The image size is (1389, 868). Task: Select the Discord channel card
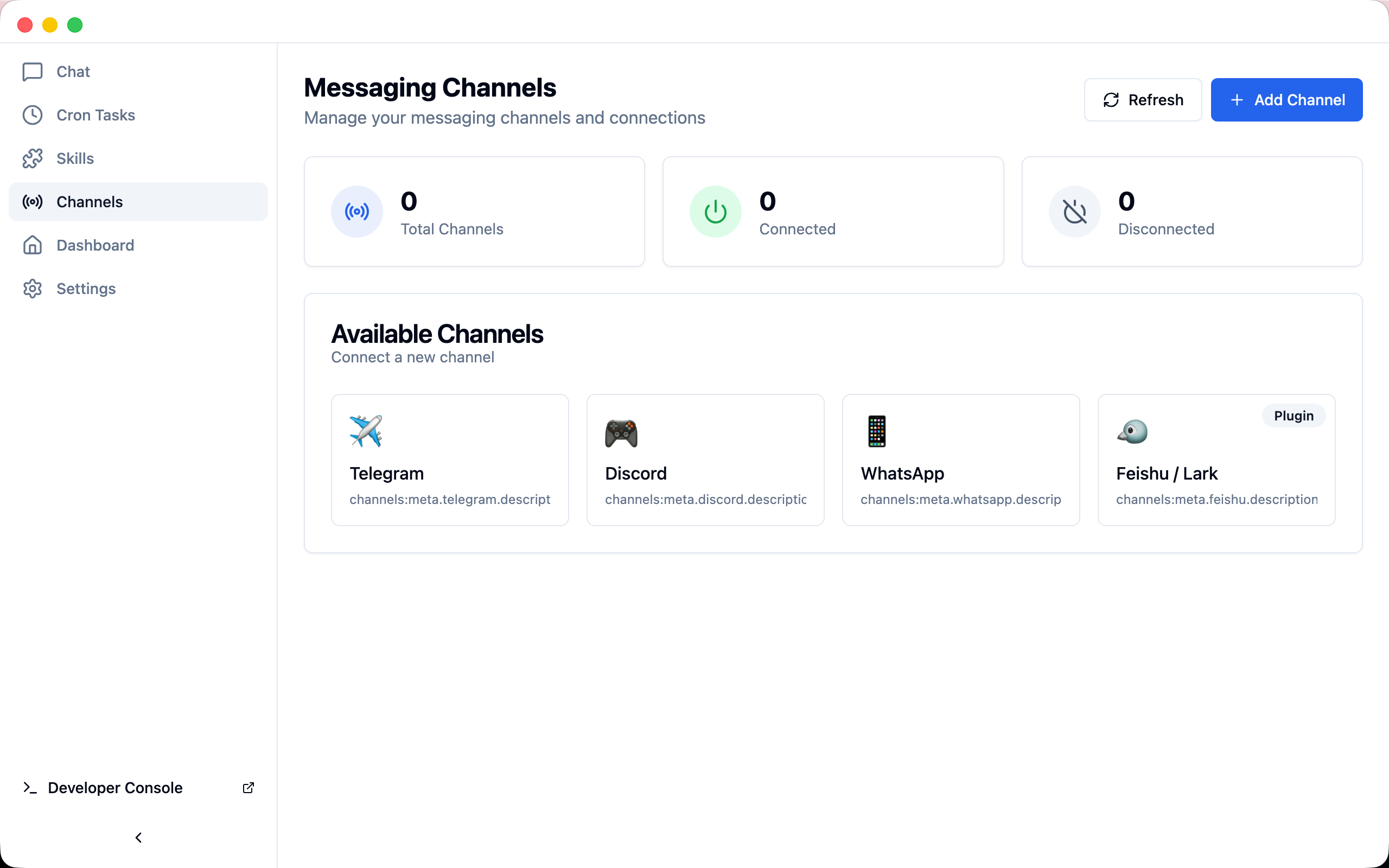click(x=705, y=459)
